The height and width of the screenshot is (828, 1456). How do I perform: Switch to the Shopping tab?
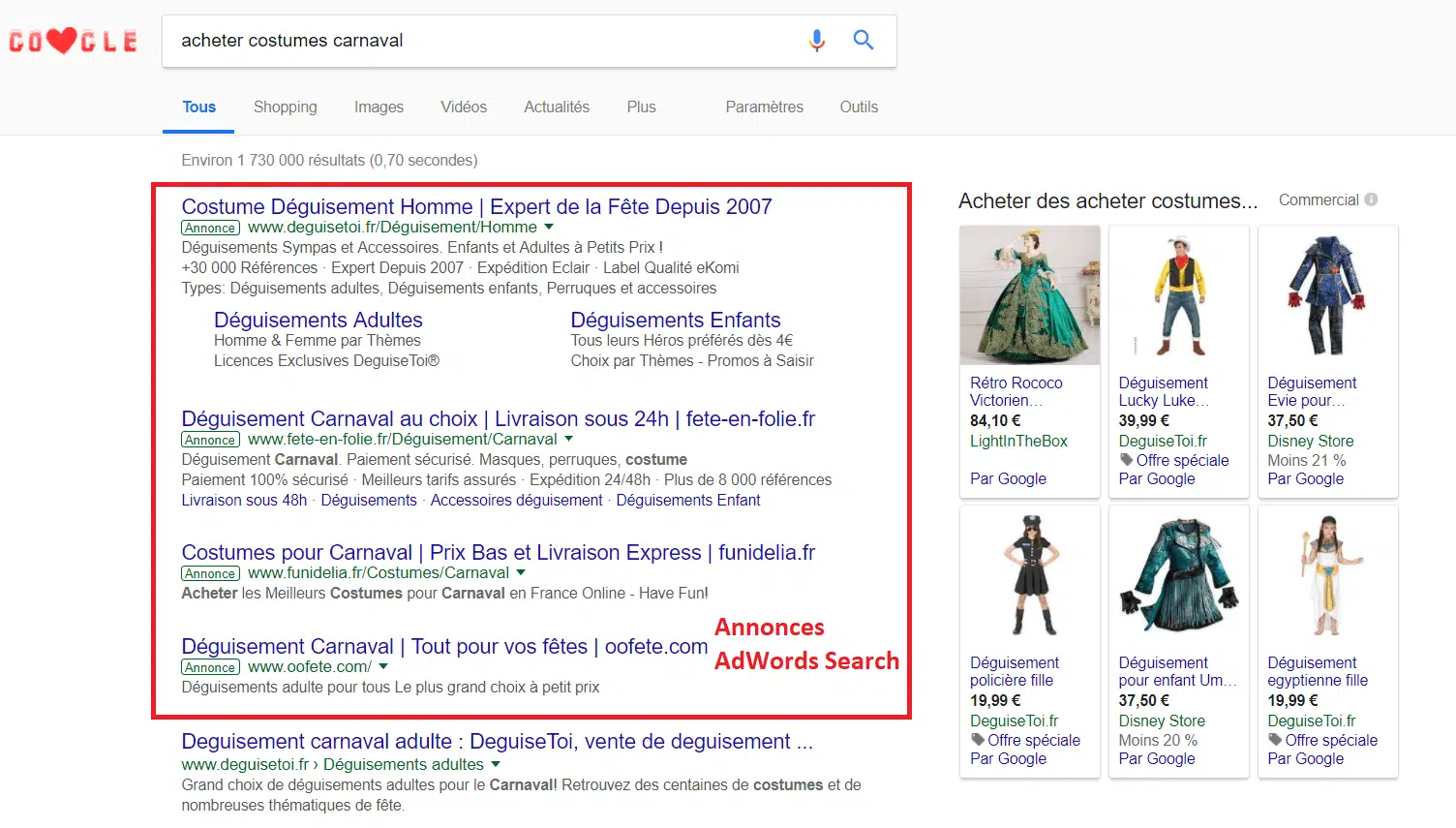point(285,107)
